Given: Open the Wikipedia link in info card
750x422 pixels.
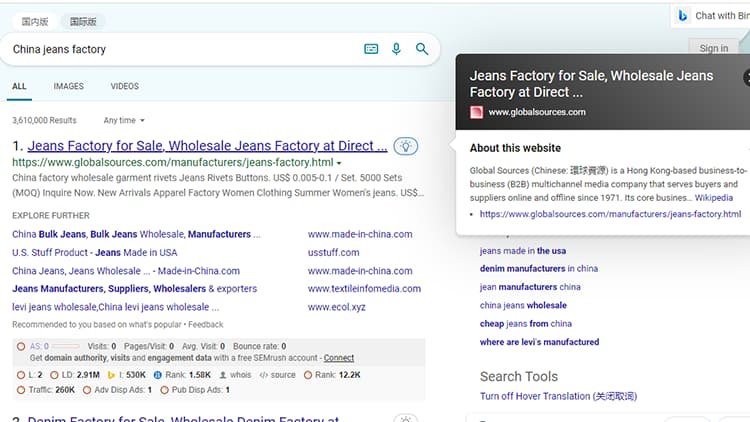Looking at the screenshot, I should pos(714,198).
